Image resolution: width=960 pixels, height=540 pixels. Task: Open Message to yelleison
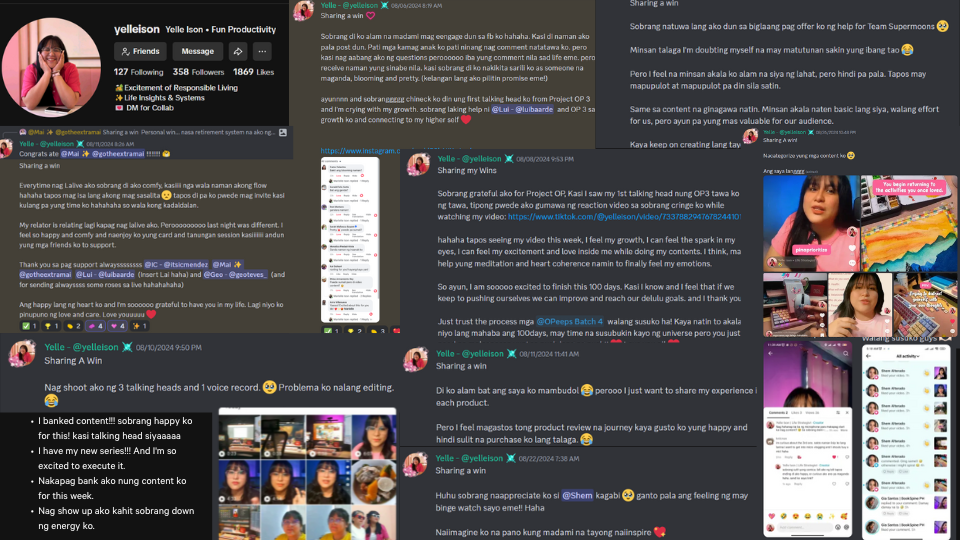click(197, 51)
